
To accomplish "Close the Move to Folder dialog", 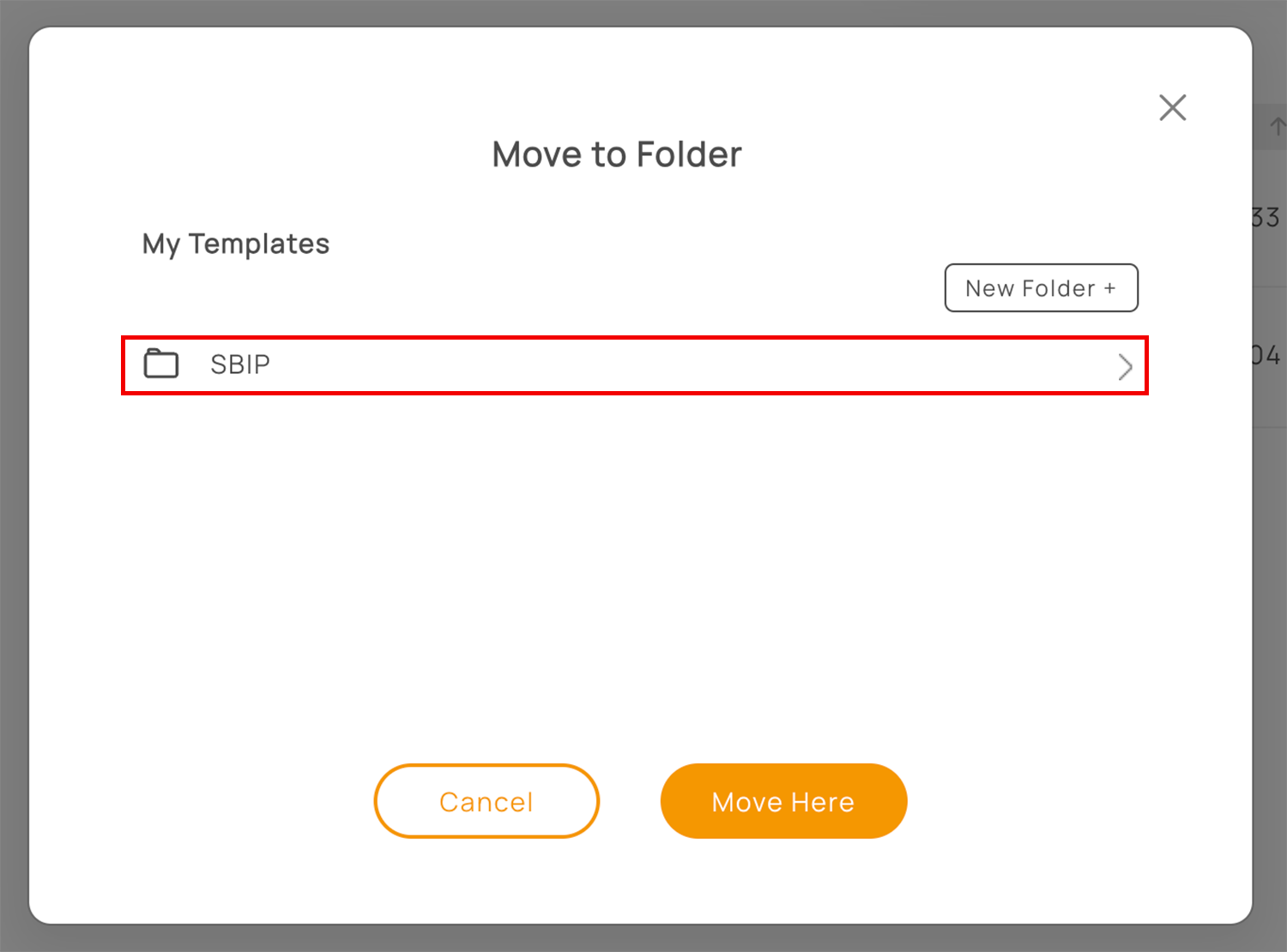I will [1172, 108].
